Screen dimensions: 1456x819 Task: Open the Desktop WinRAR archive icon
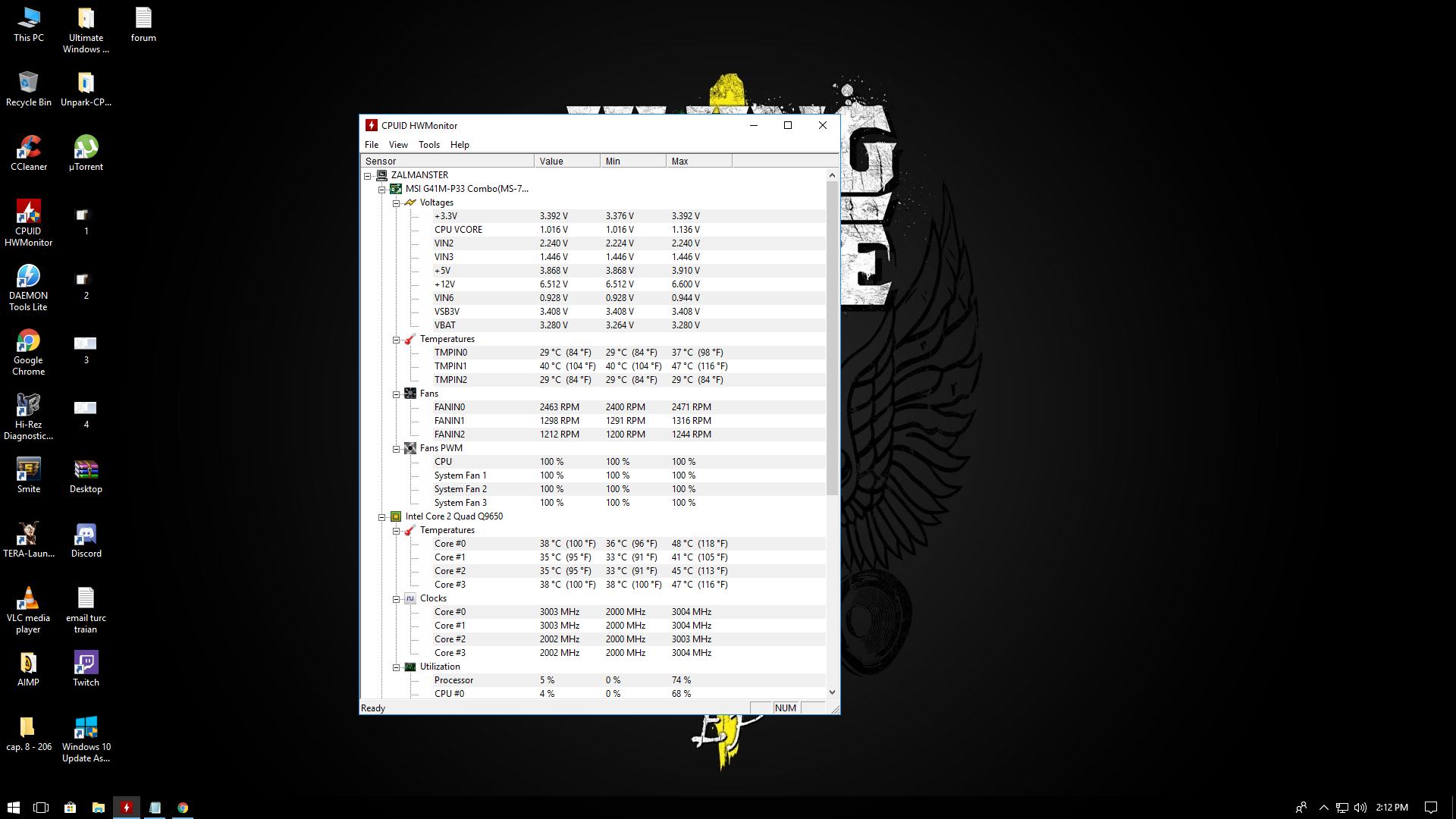tap(86, 475)
